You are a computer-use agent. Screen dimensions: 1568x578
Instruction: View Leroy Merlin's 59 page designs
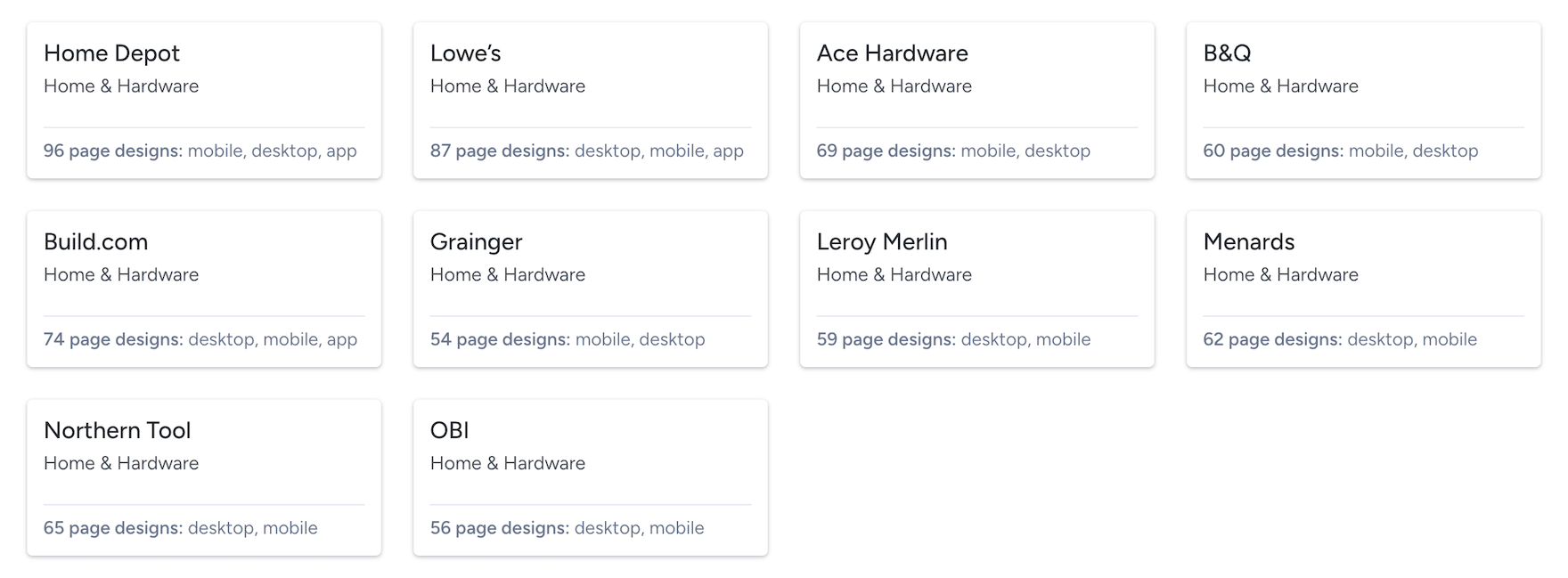click(x=952, y=340)
